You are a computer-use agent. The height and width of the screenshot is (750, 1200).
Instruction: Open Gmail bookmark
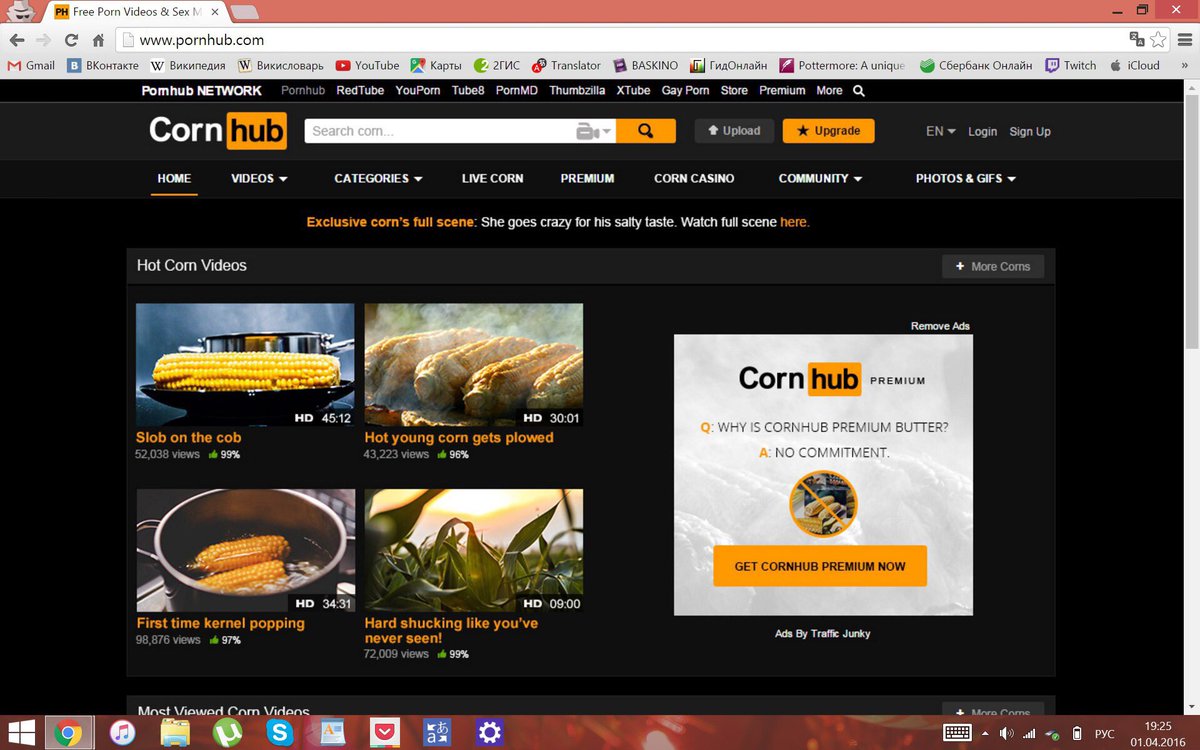(x=31, y=65)
